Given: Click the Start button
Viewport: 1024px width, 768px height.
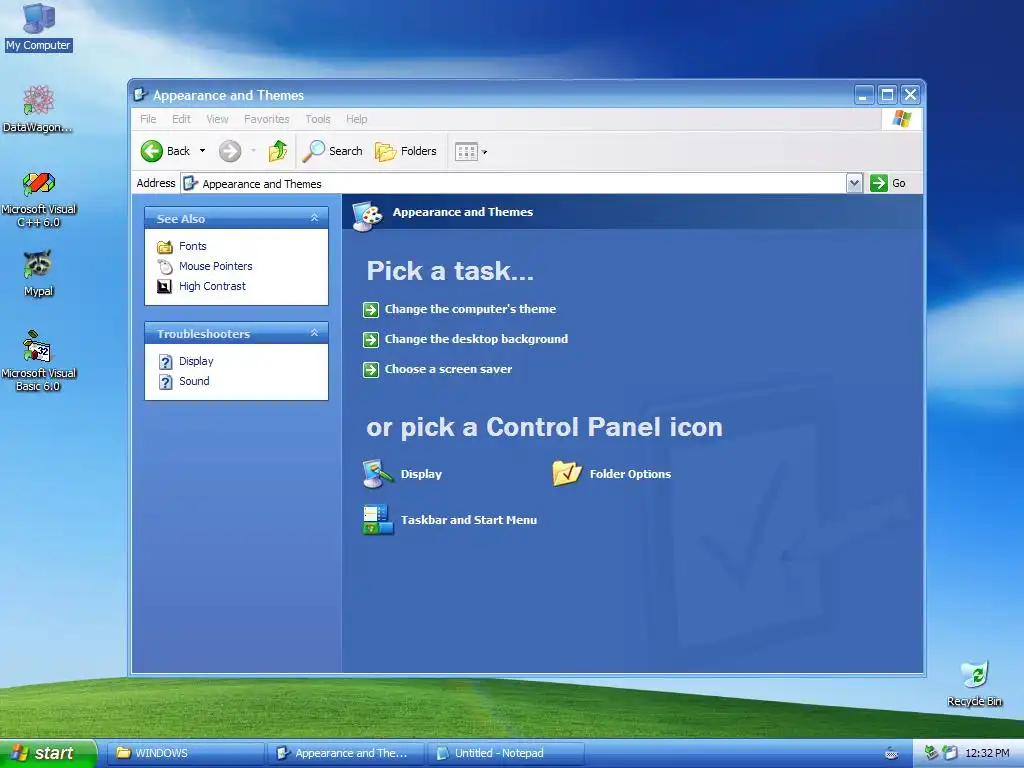Looking at the screenshot, I should pyautogui.click(x=48, y=753).
